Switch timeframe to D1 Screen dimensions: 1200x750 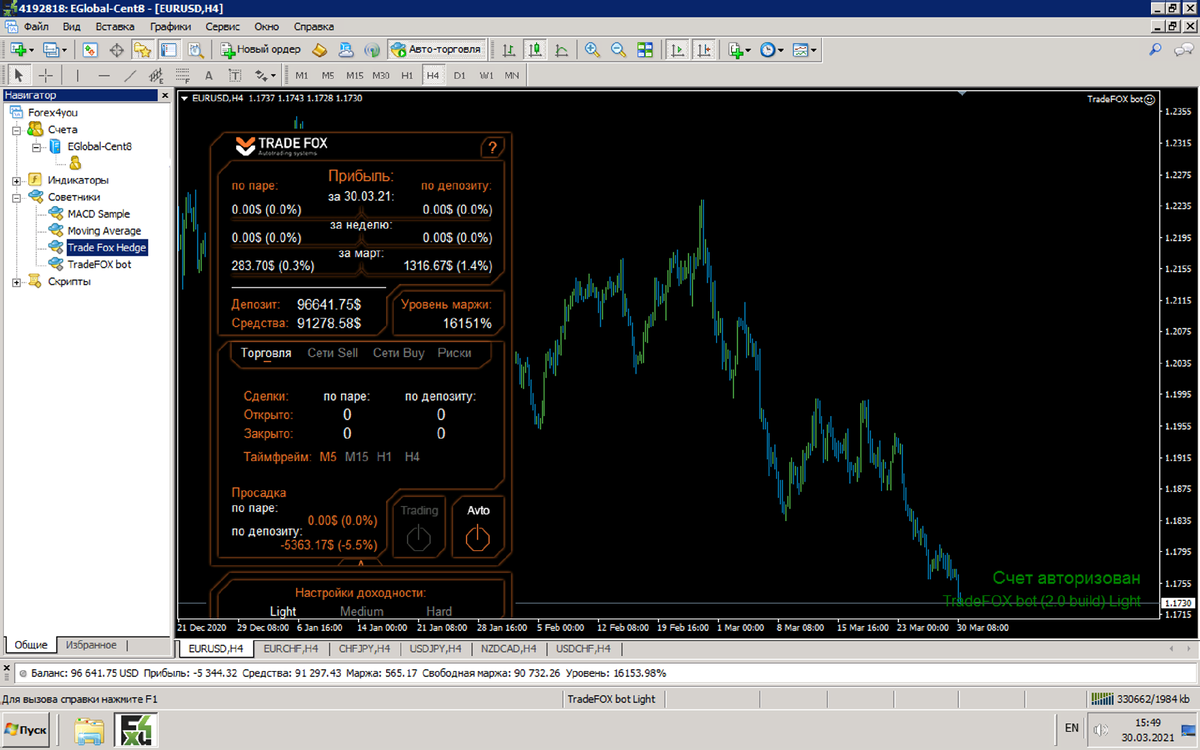click(459, 75)
